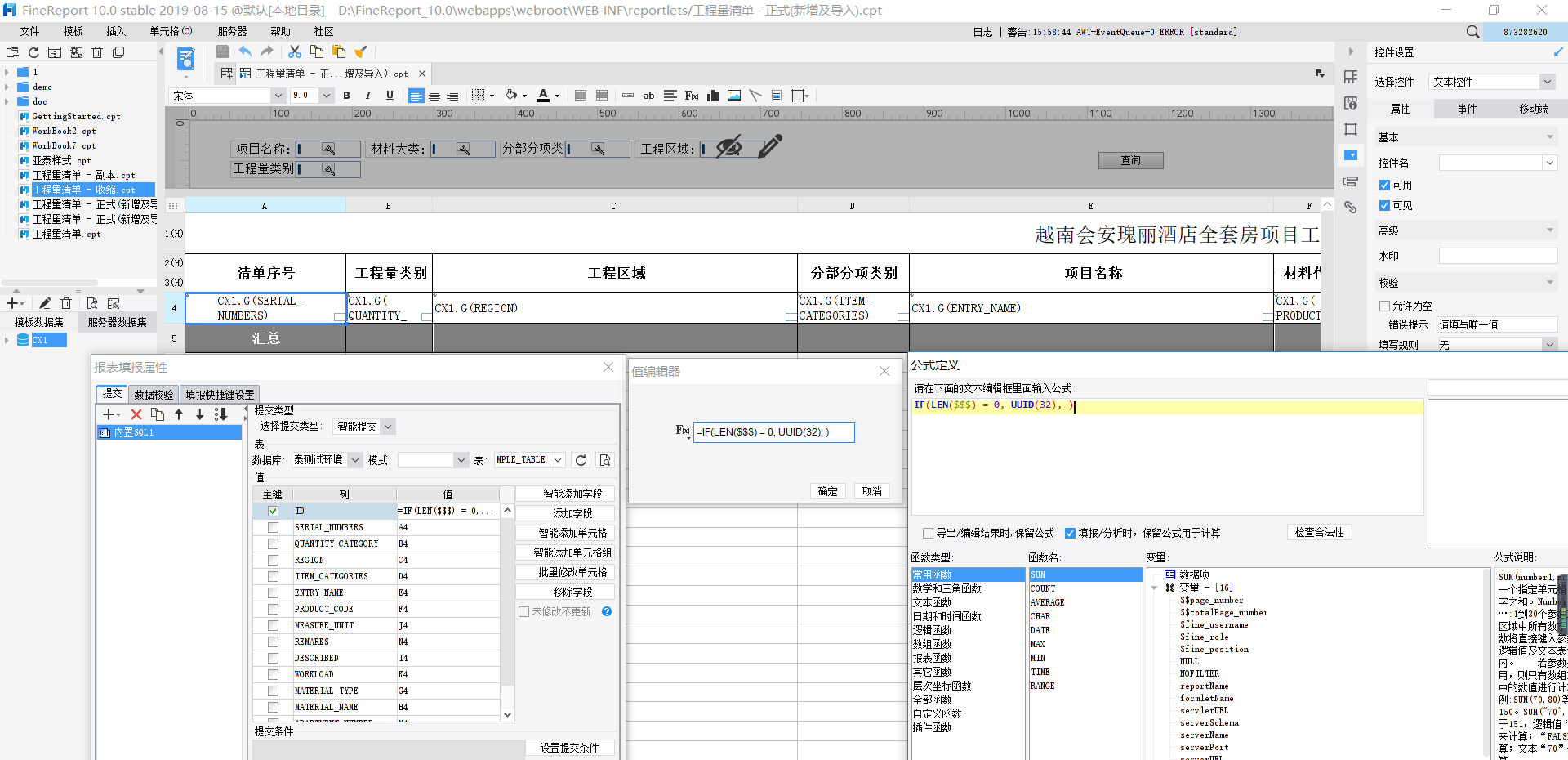The image size is (1568, 760).
Task: Toggle the 可用 enabled checkbox
Action: 1384,185
